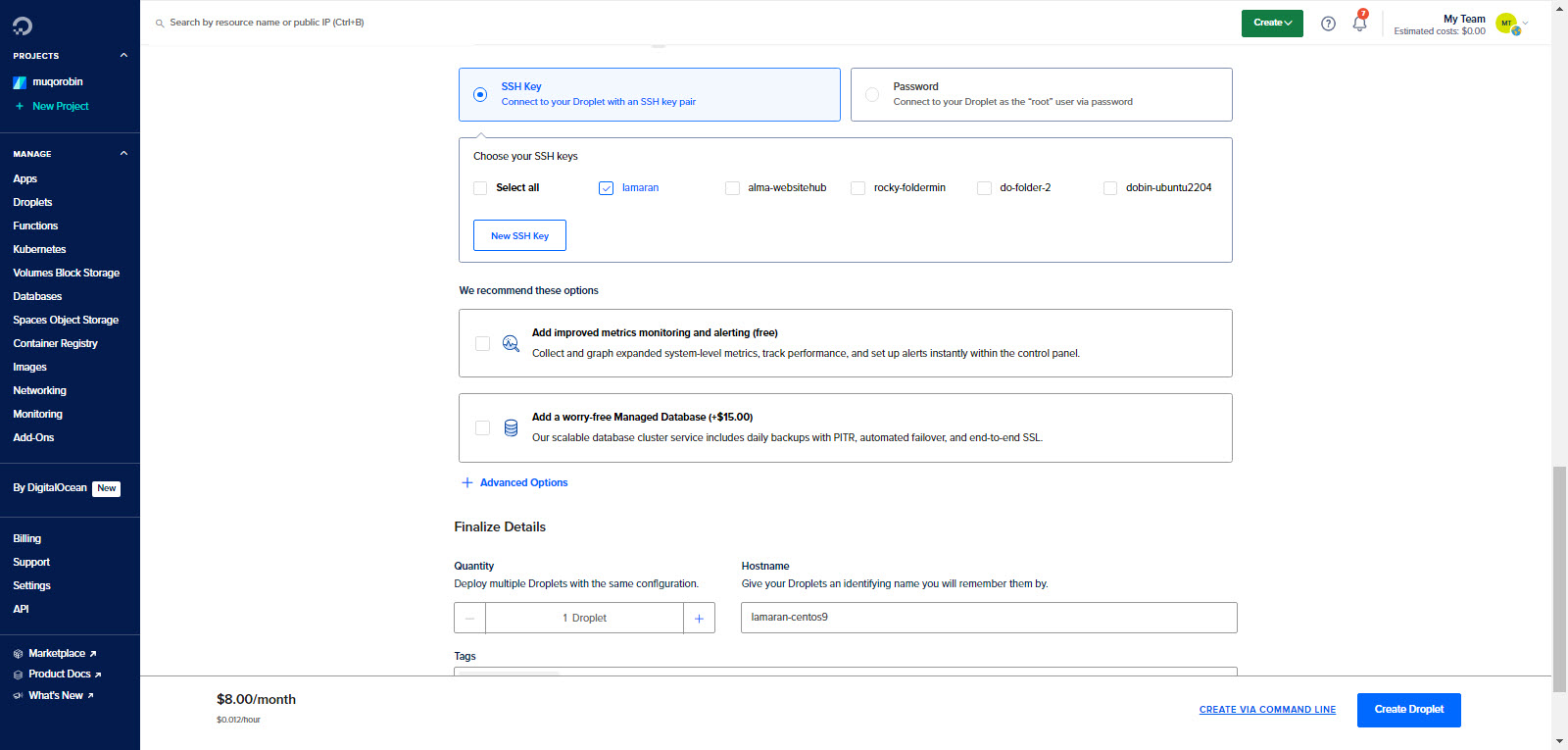Screen dimensions: 1568x750
Task: Open Container Registry
Action: tap(55, 344)
